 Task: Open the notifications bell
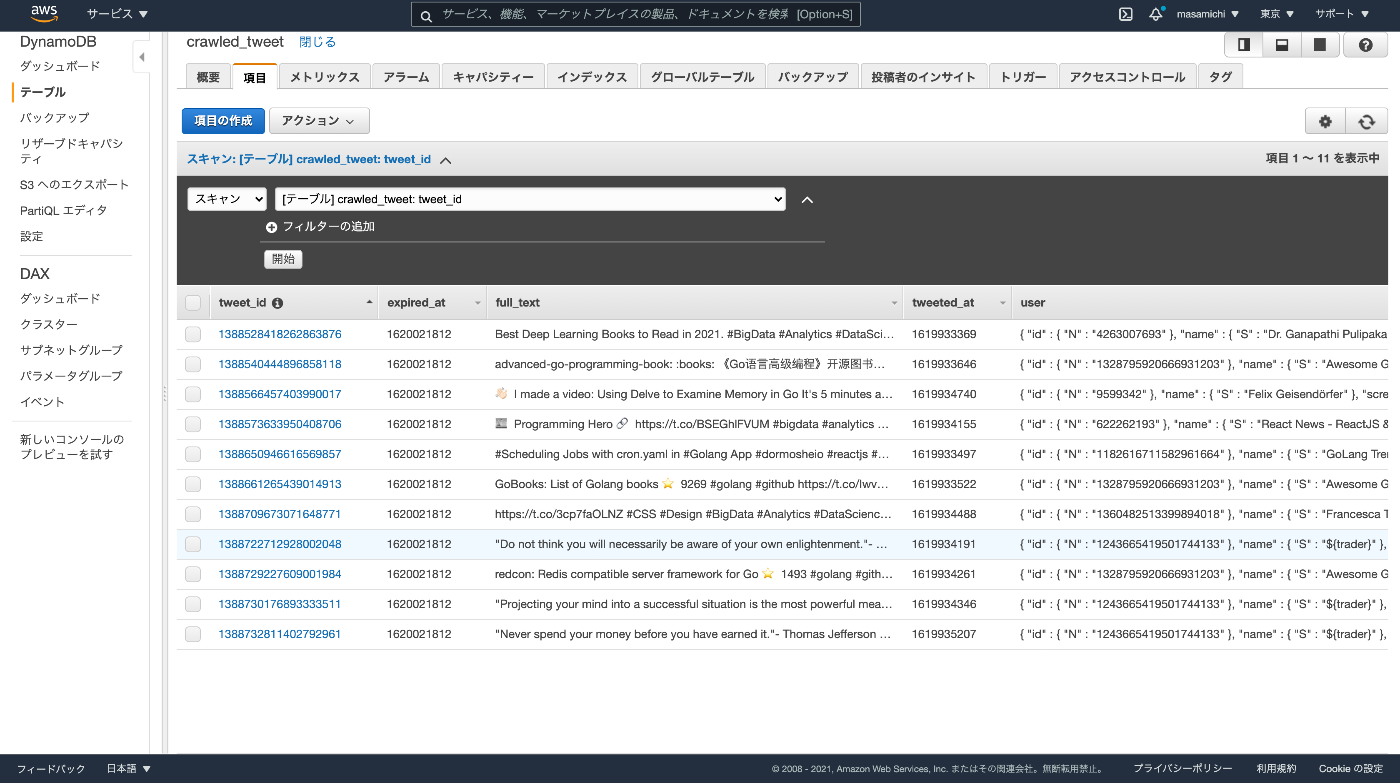[x=1156, y=14]
